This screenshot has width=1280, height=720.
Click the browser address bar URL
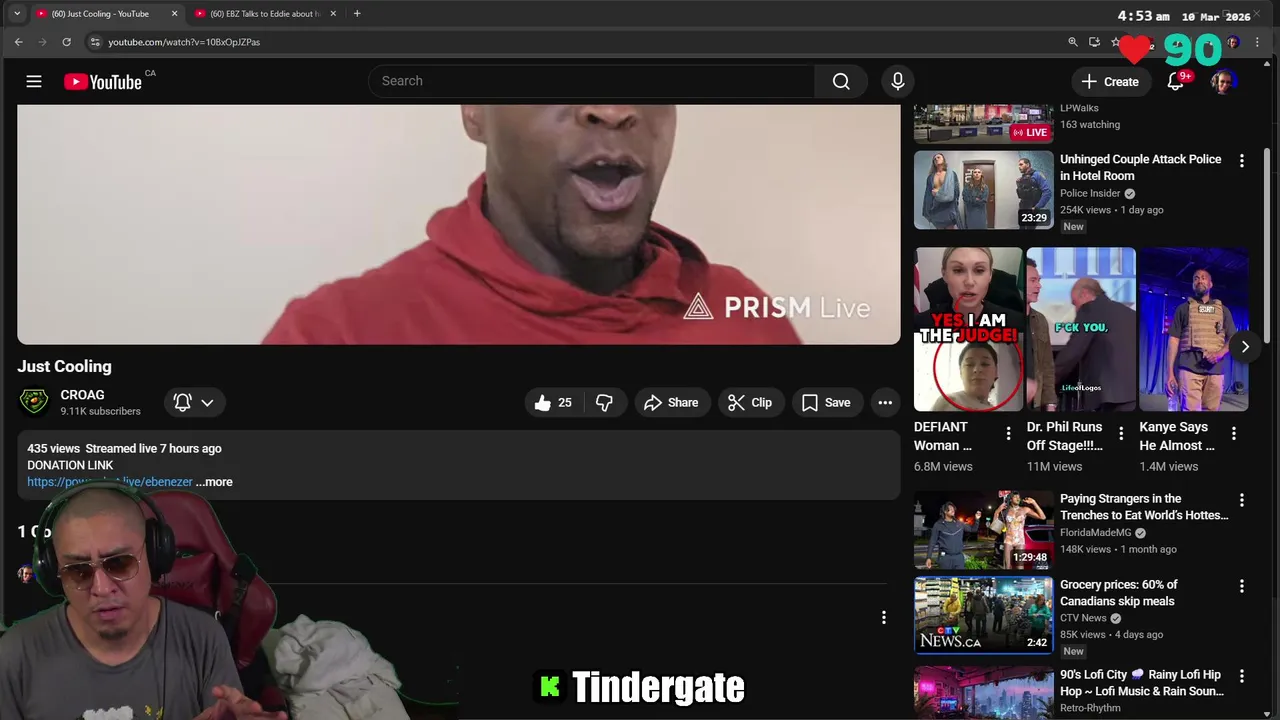pos(184,42)
